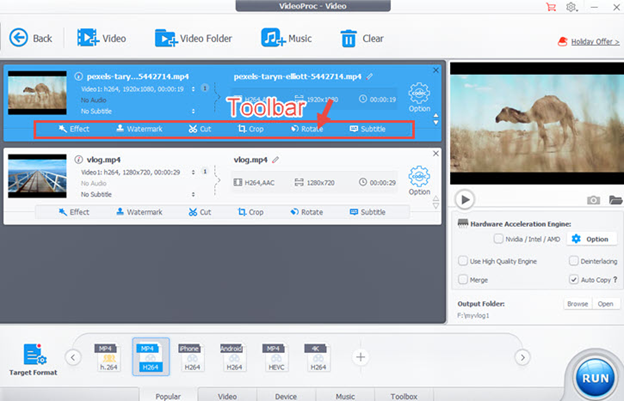
Task: Rename output pexels-taryn-elliott-5442714.mp4 with pencil
Action: pyautogui.click(x=370, y=76)
